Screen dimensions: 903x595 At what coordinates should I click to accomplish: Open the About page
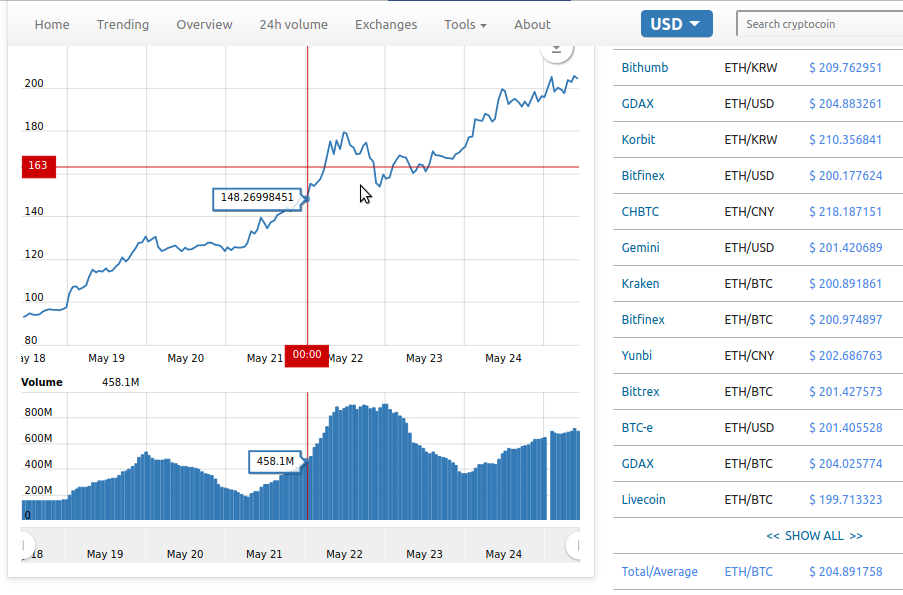[532, 24]
